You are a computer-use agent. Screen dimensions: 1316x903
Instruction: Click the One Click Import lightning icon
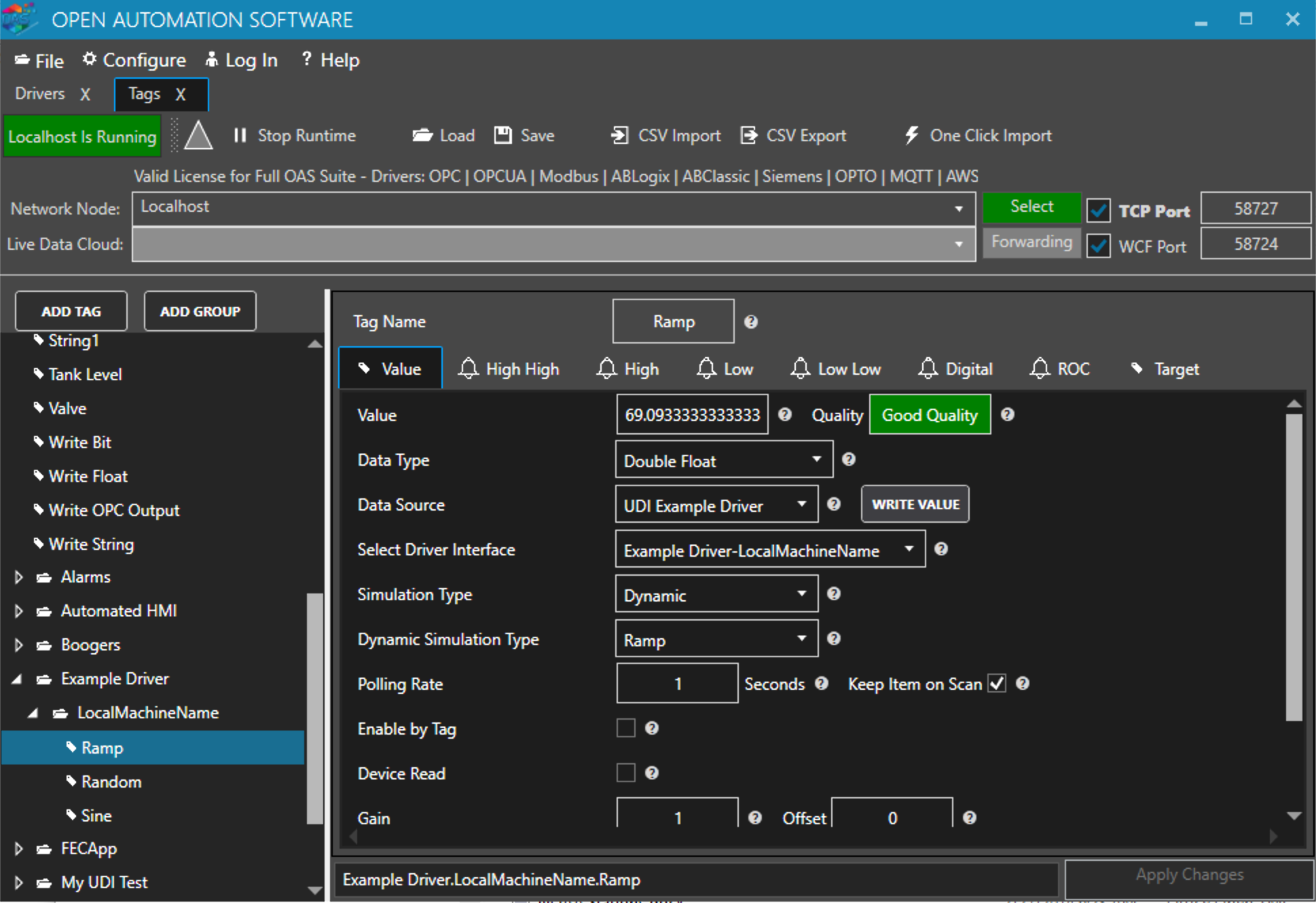[911, 136]
